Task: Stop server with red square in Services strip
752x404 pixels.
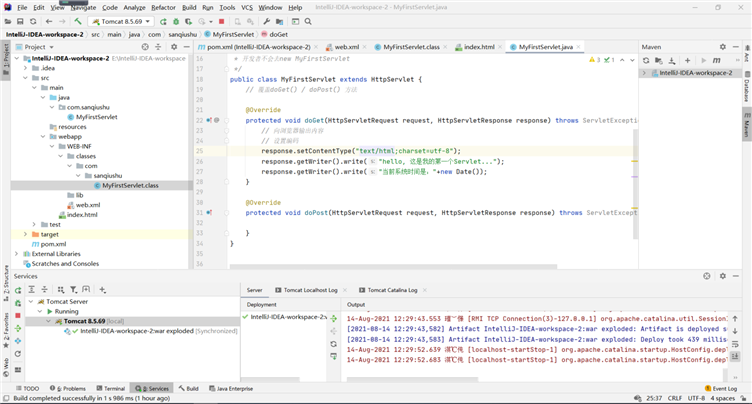Action: point(18,316)
